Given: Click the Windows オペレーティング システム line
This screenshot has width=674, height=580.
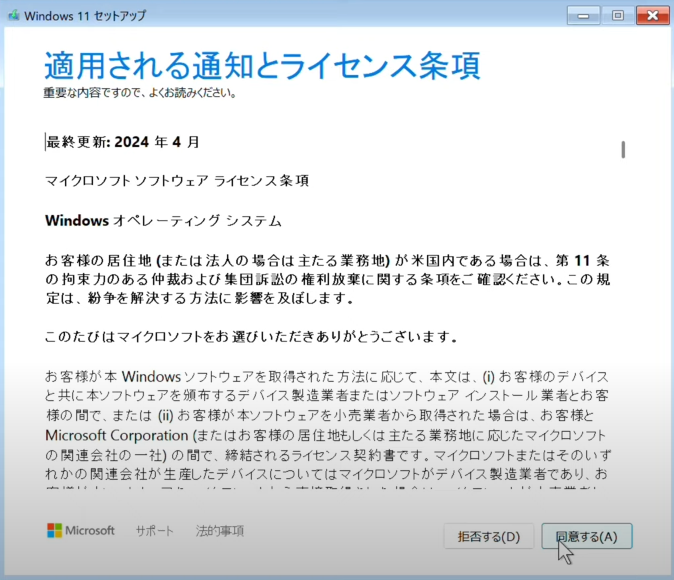Looking at the screenshot, I should tap(163, 221).
